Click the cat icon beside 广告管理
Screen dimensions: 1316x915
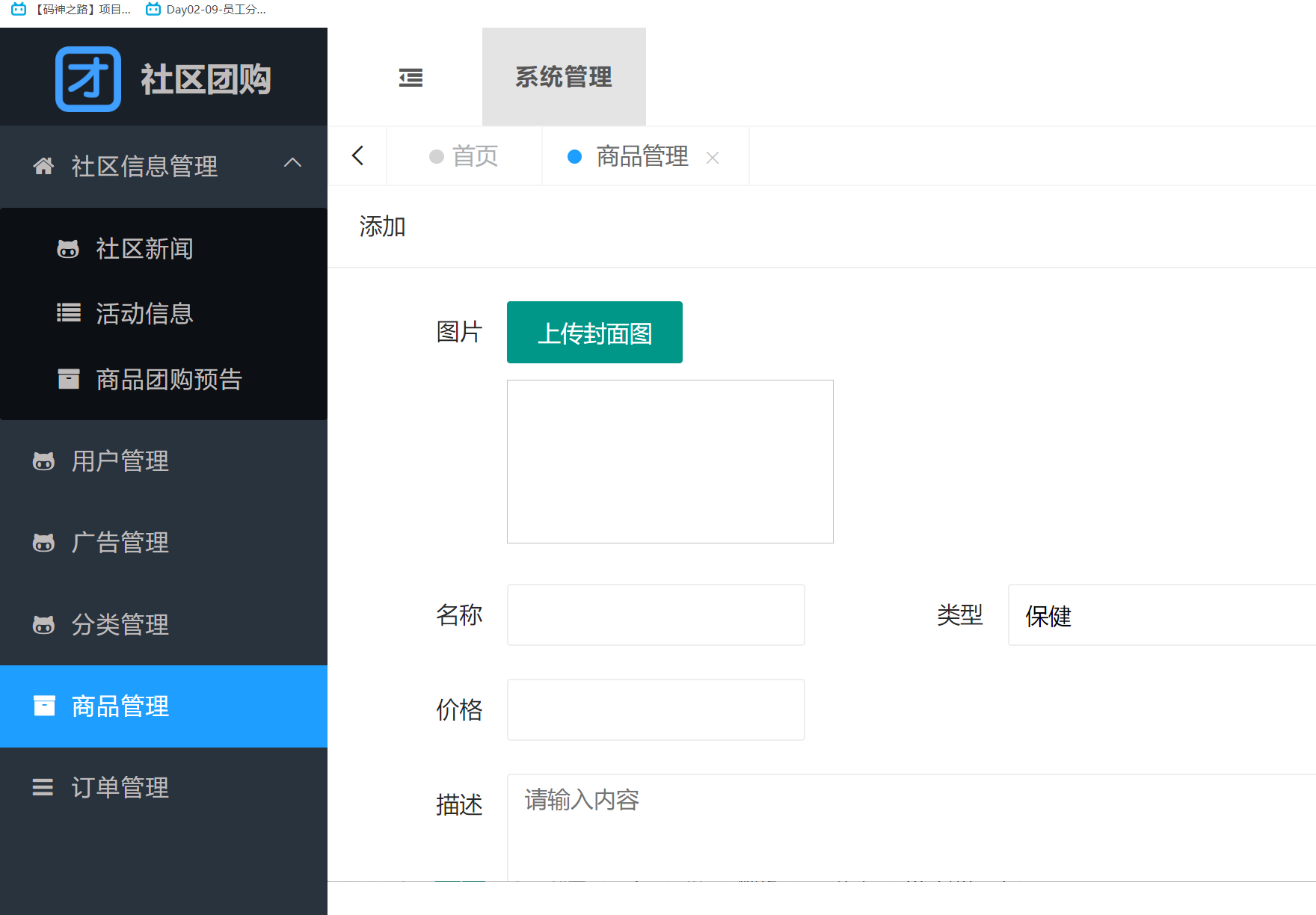tap(43, 542)
